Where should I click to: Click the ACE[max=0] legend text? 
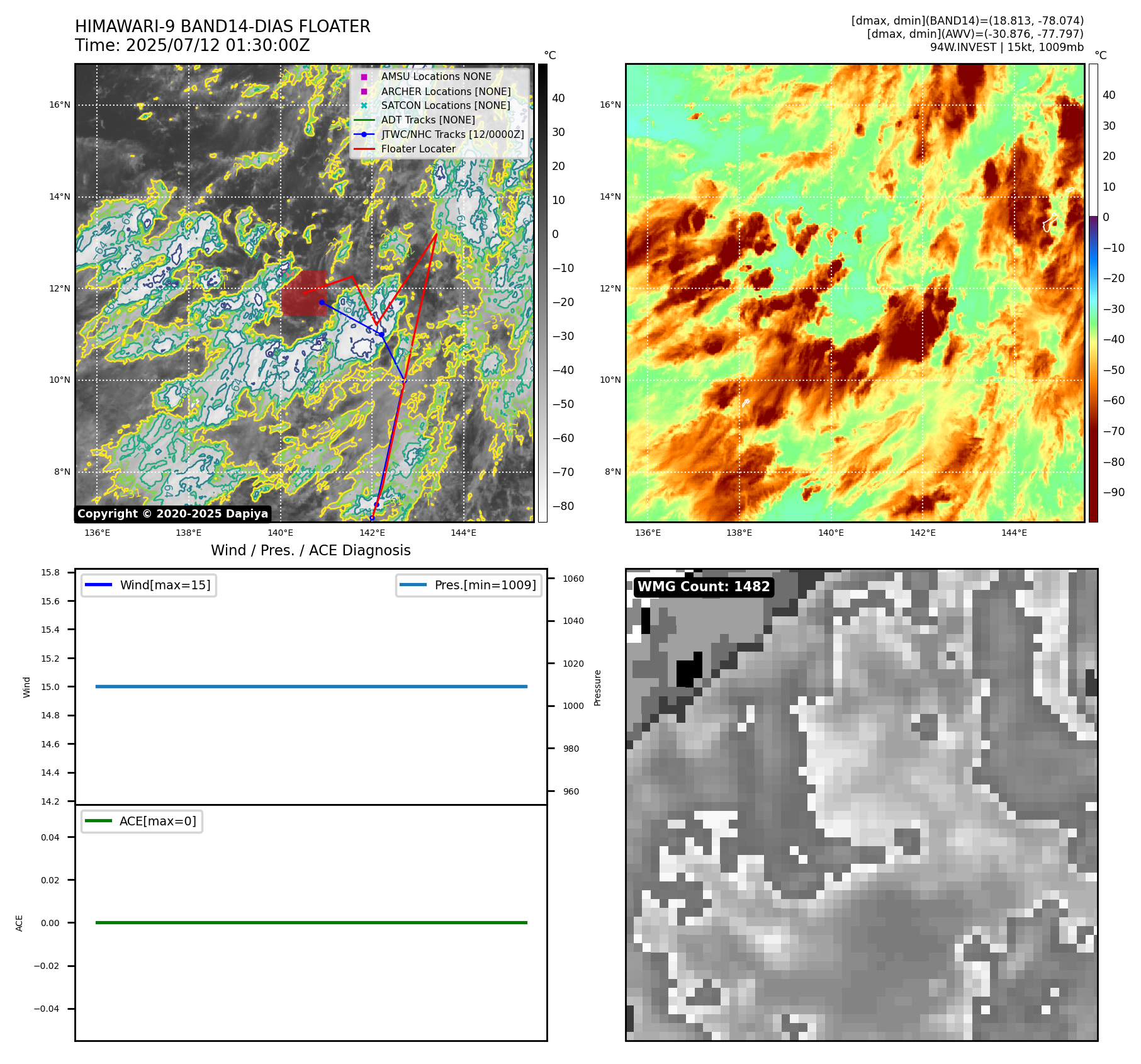point(158,821)
